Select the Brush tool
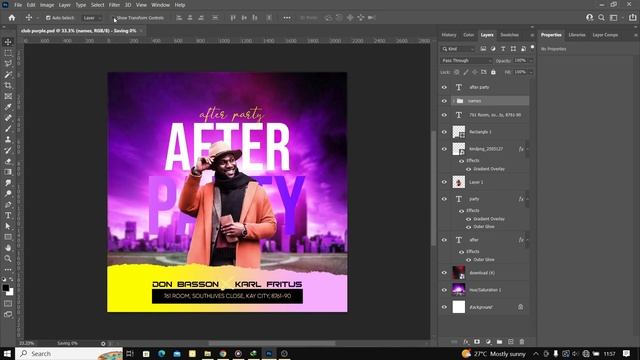 (8, 129)
